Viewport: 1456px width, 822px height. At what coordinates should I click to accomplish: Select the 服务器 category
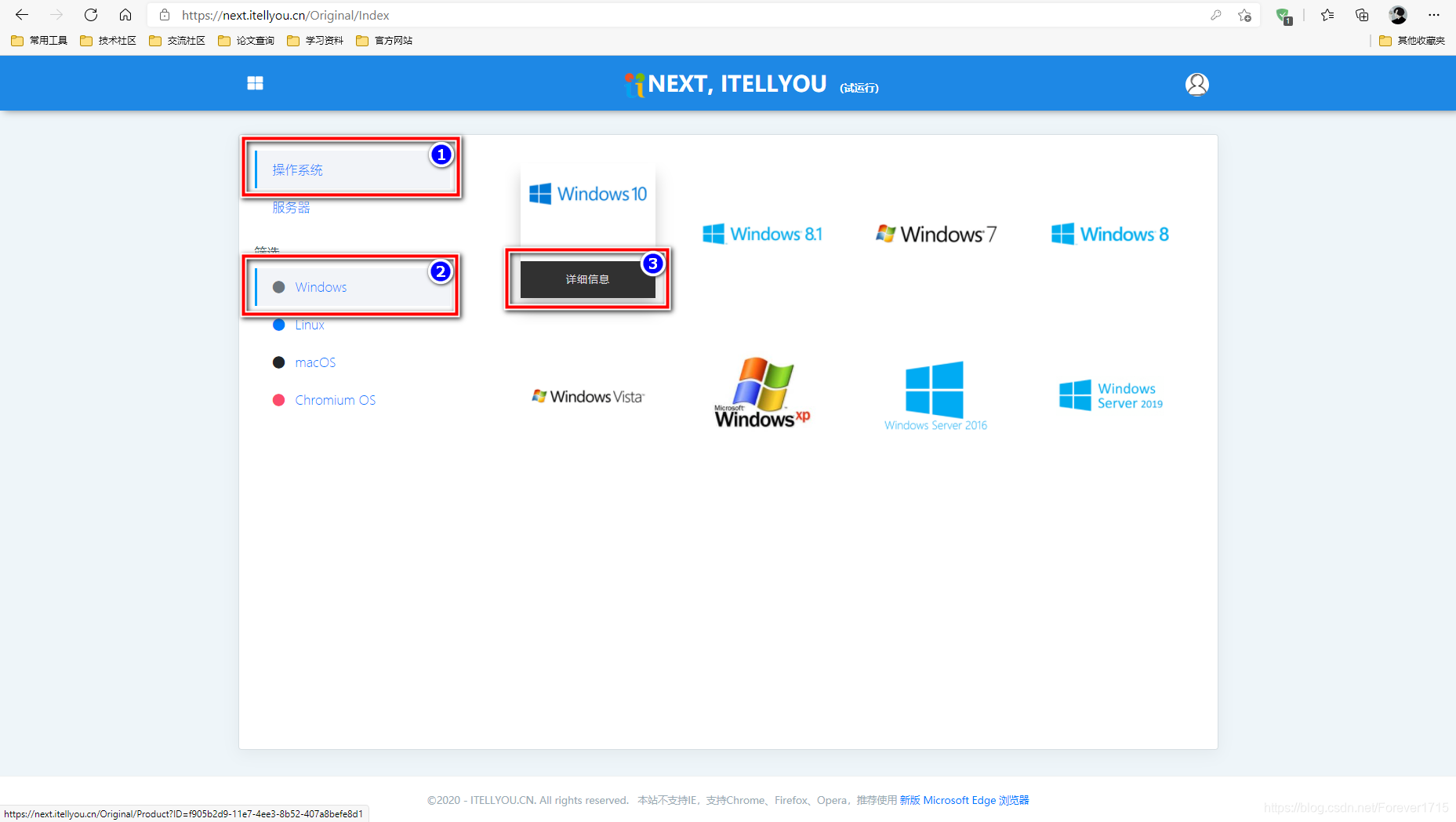pos(292,208)
